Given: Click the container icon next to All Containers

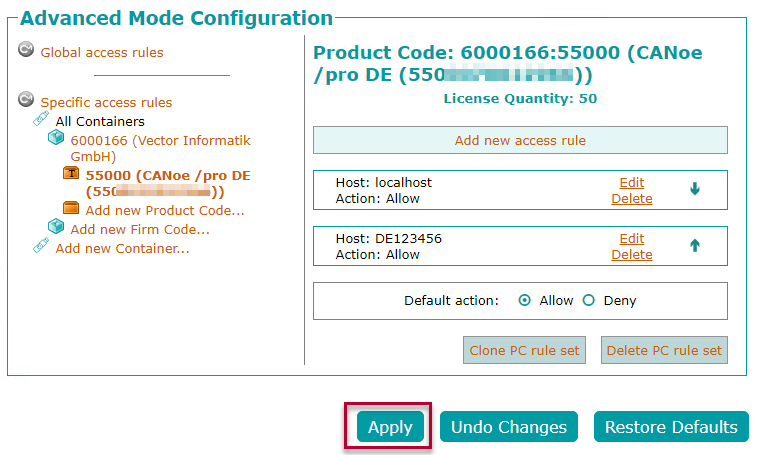Looking at the screenshot, I should 41,118.
